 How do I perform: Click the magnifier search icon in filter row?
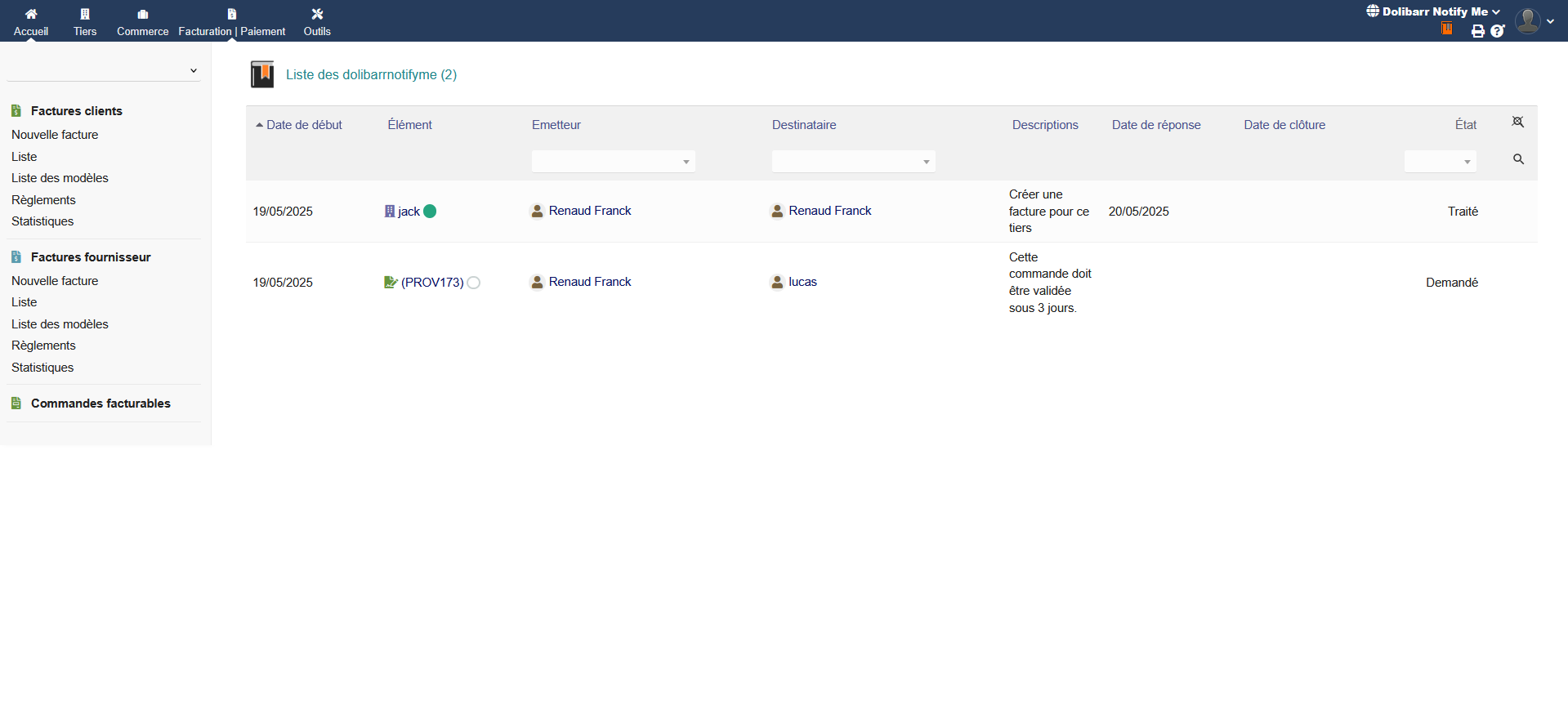pyautogui.click(x=1518, y=159)
